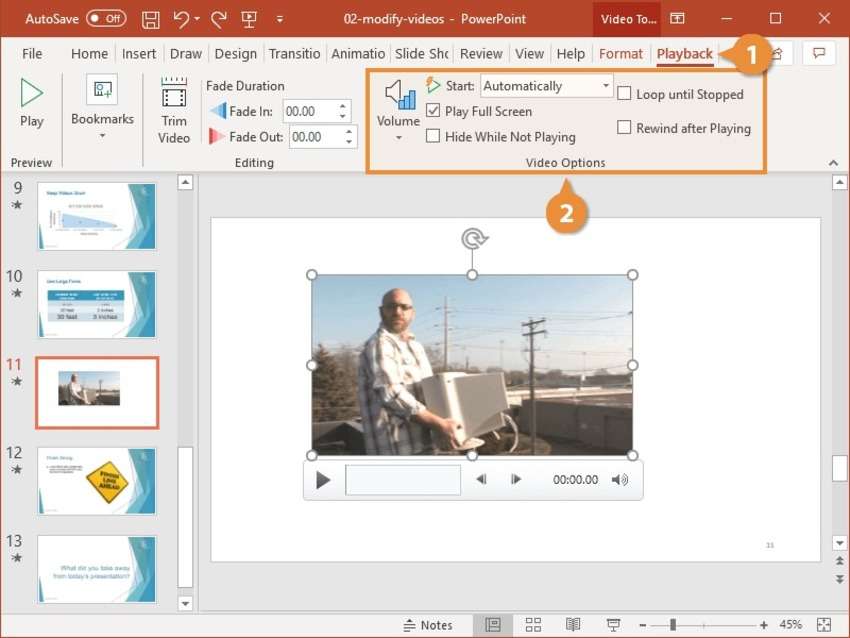Mute the video audio in player bar

(620, 479)
